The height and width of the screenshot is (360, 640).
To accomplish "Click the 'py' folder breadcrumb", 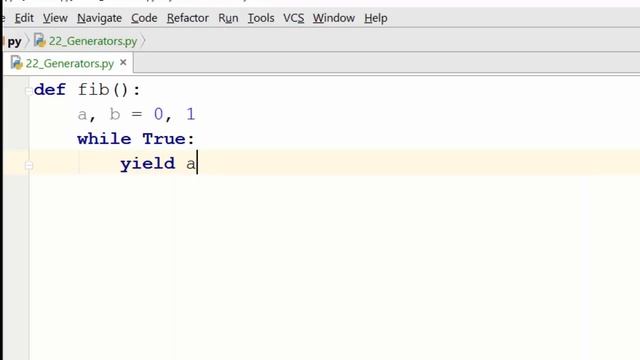I will 14,42.
